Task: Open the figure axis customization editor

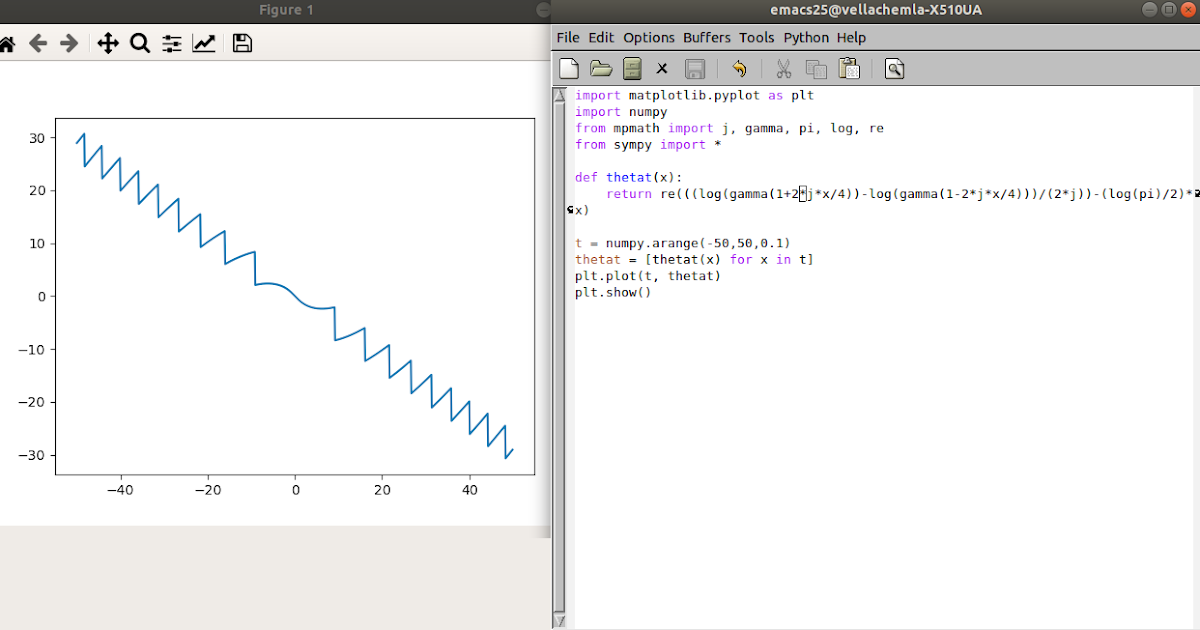Action: (203, 43)
